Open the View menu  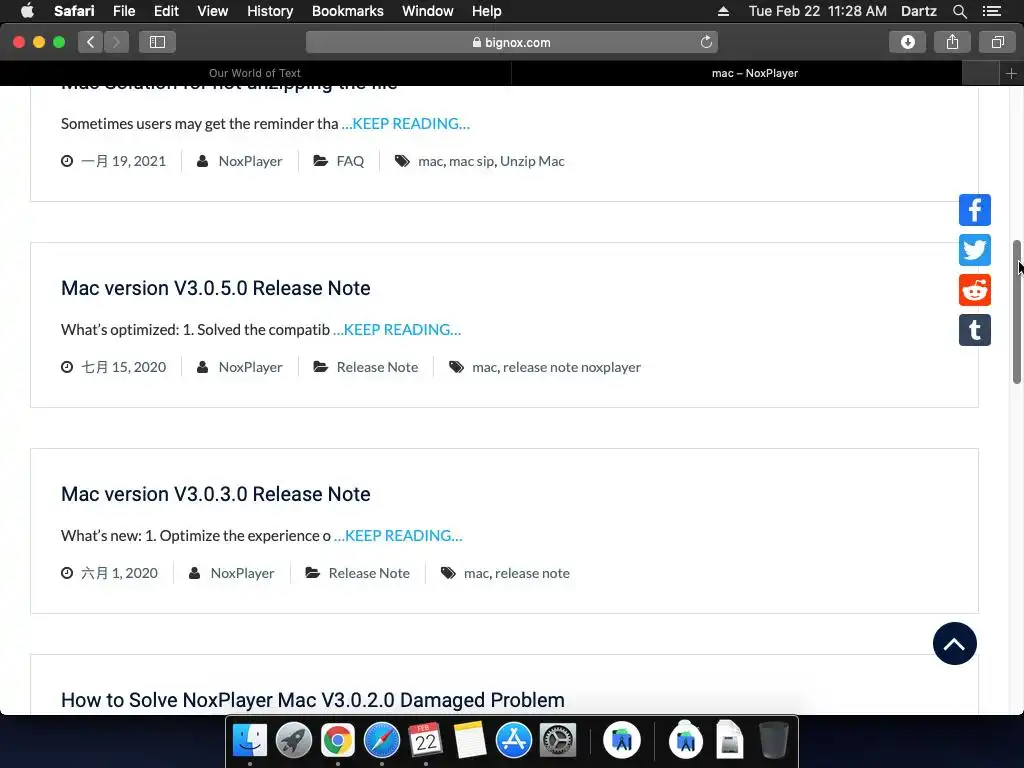[212, 11]
